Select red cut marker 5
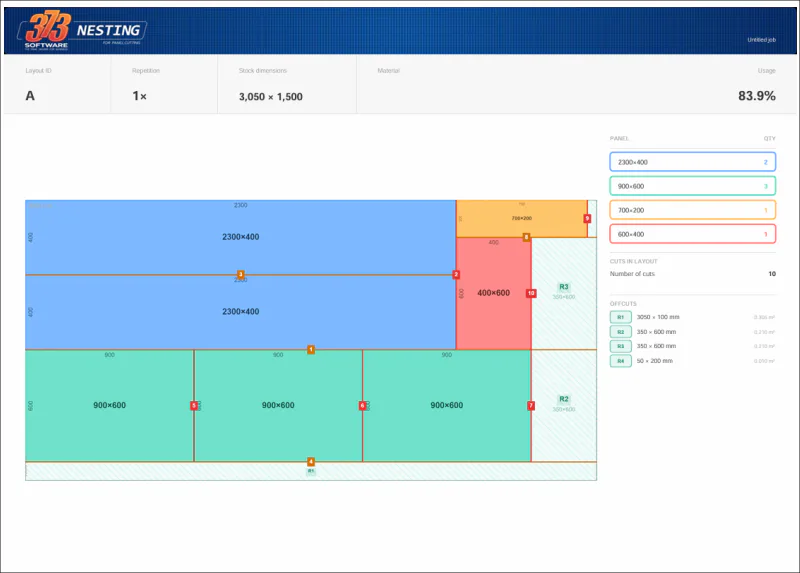The width and height of the screenshot is (800, 573). 194,406
